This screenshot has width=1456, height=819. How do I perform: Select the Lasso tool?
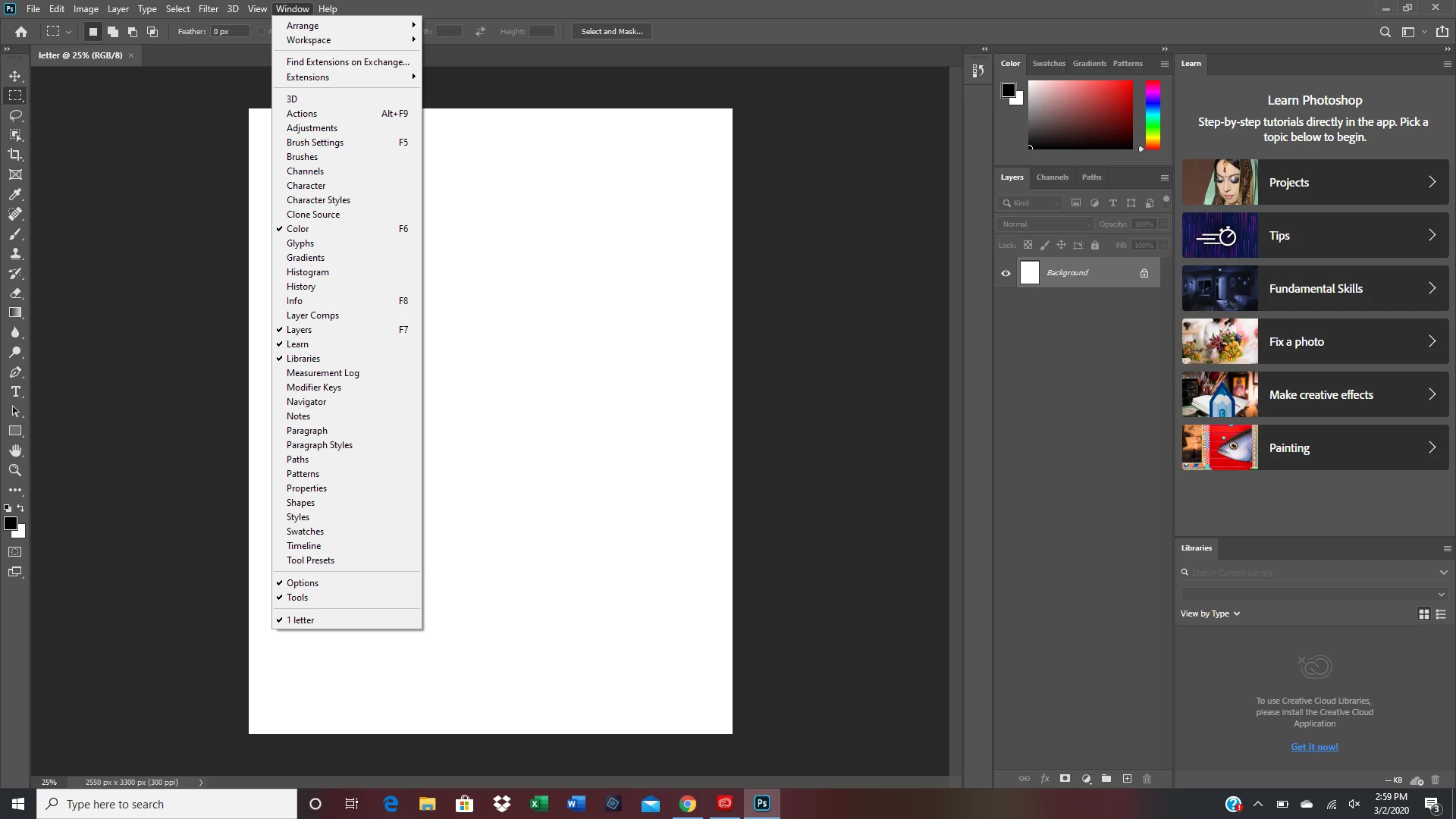pyautogui.click(x=15, y=115)
